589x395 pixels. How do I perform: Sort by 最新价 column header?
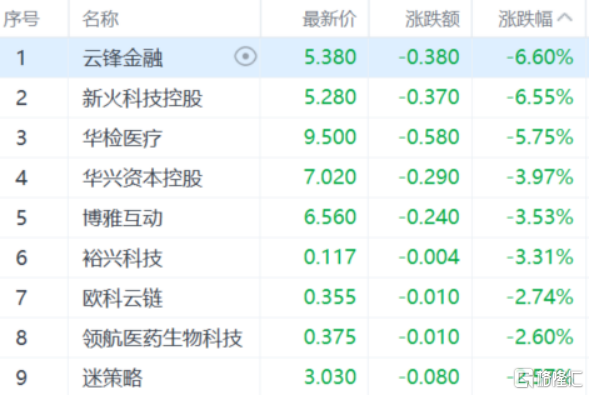(x=329, y=18)
